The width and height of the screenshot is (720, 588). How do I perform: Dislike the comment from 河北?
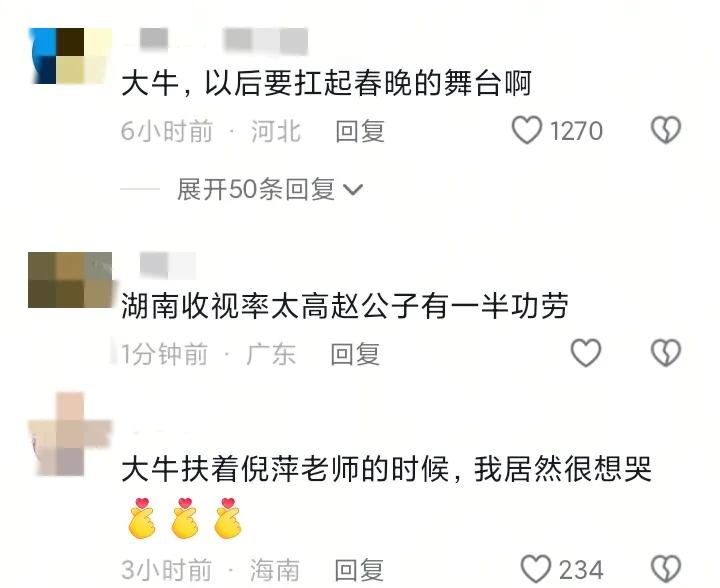(666, 130)
